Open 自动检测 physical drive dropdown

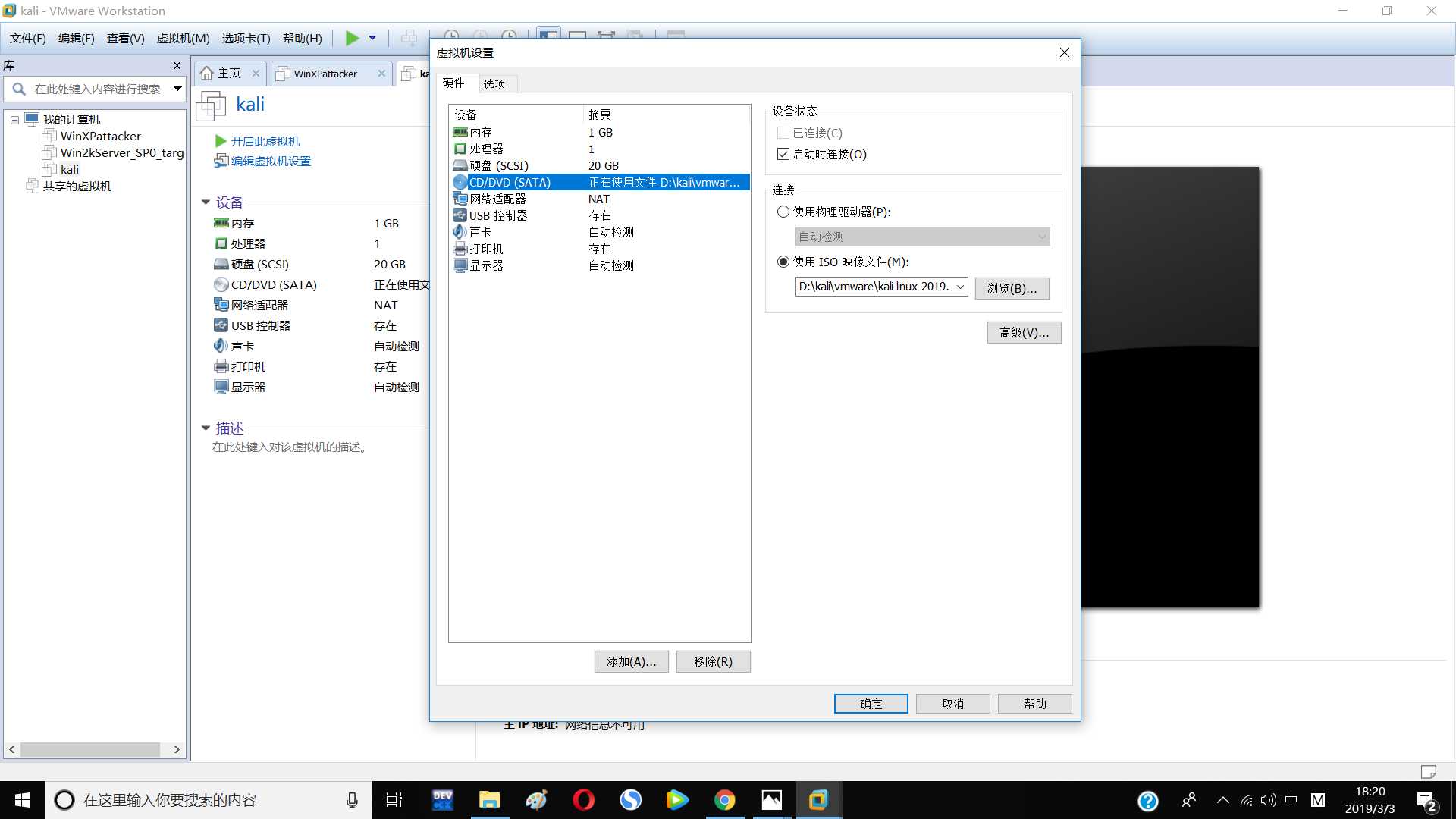[922, 237]
